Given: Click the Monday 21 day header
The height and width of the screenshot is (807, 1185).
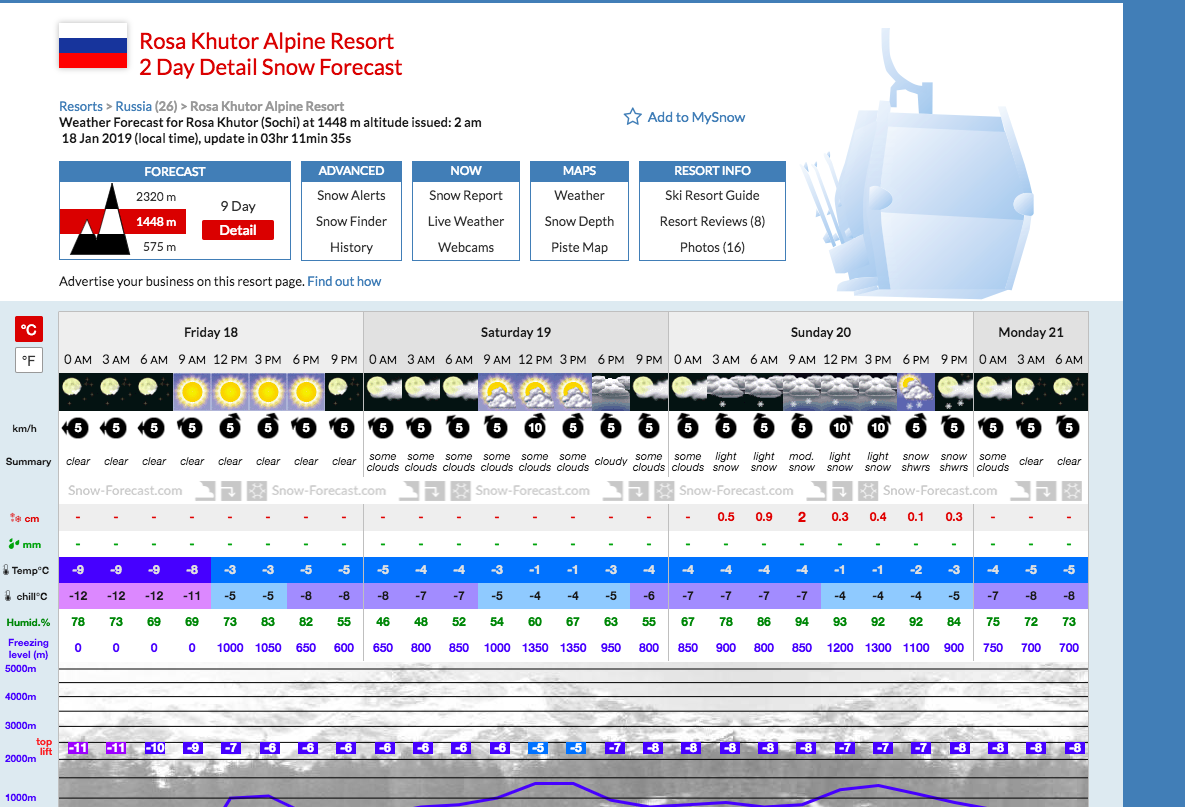Looking at the screenshot, I should pos(1031,332).
